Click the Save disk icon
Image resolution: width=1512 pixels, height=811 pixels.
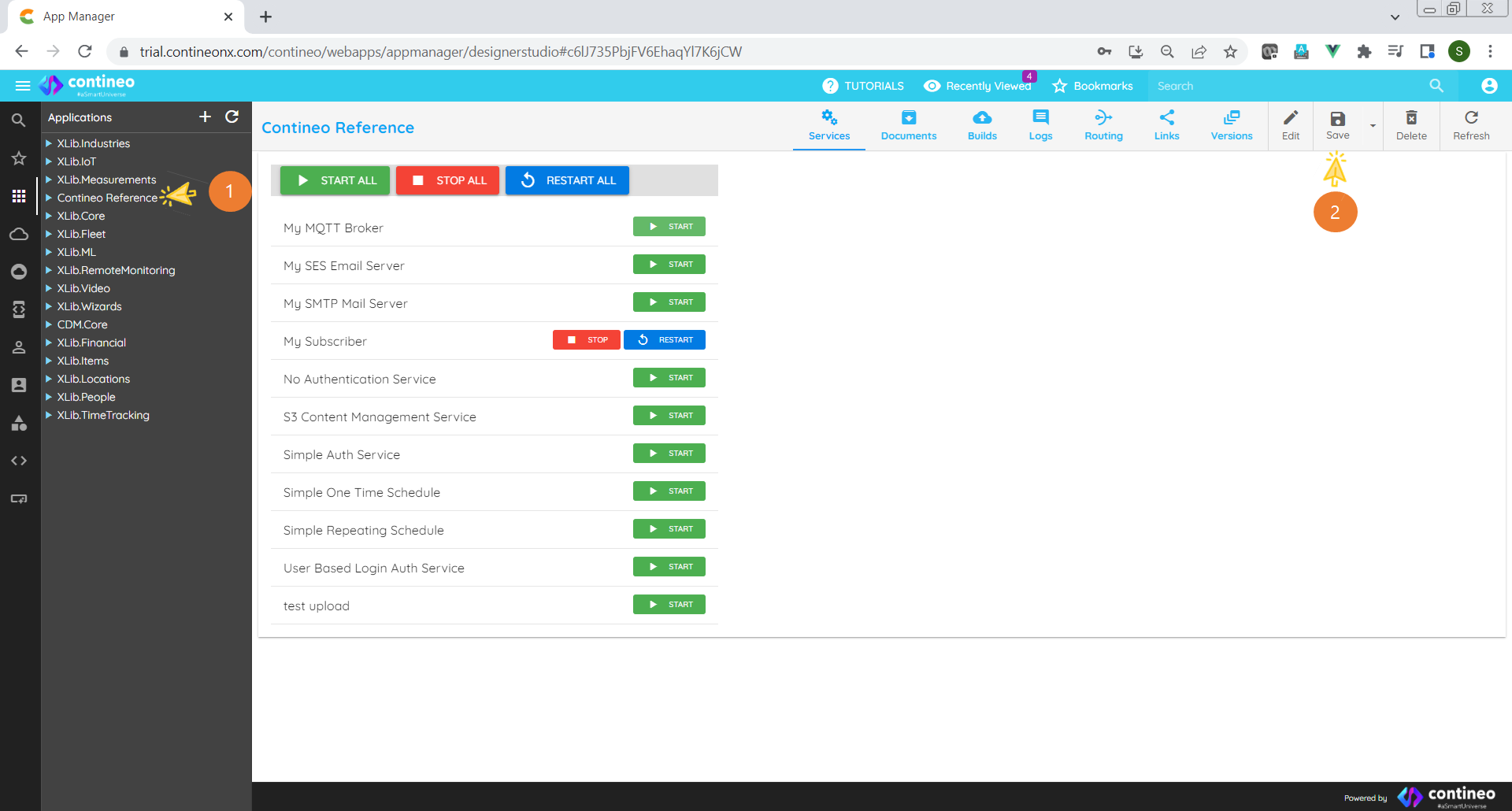1337,119
